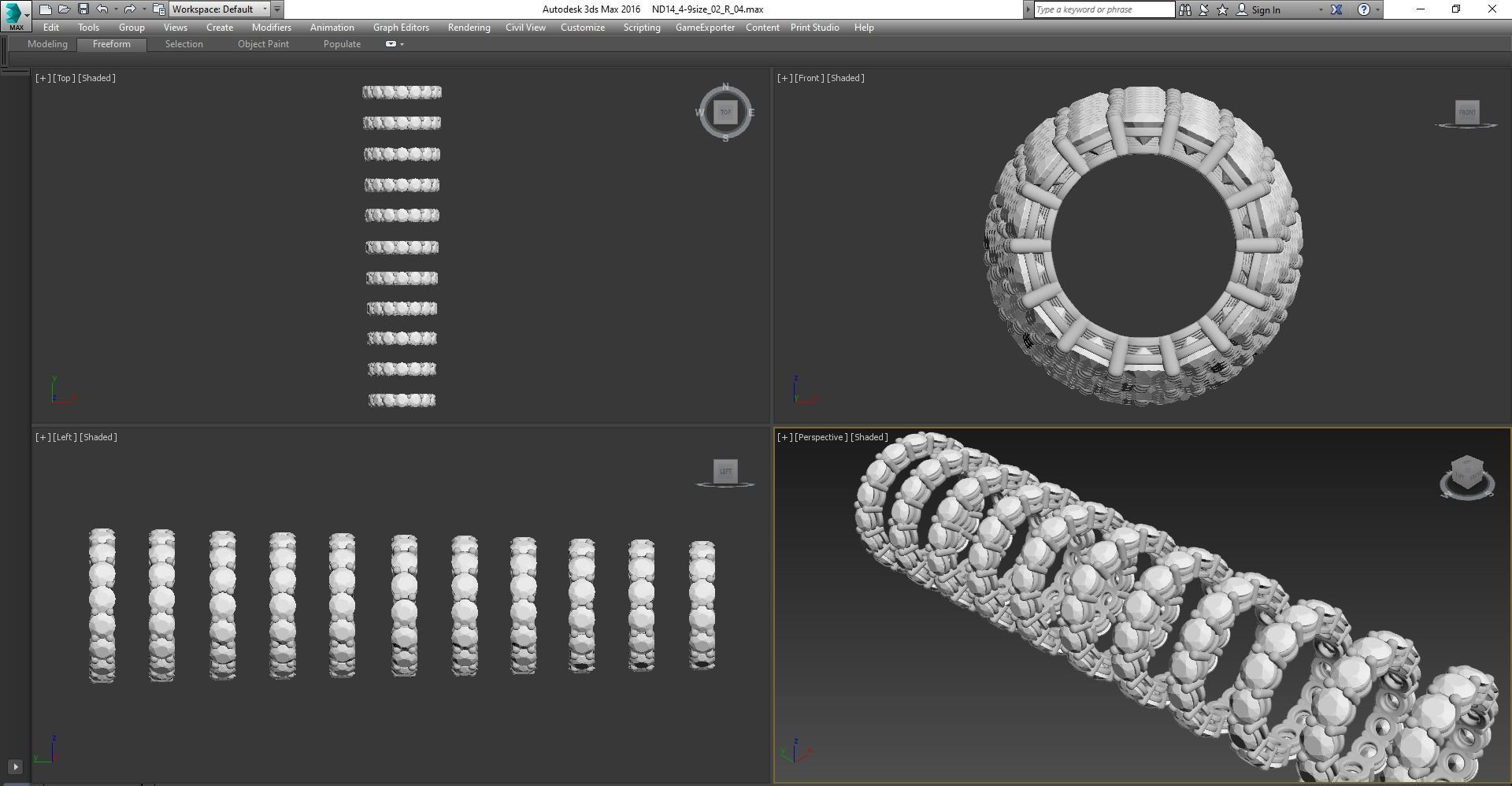Open the Rendering menu
Image resolution: width=1512 pixels, height=786 pixels.
click(469, 28)
